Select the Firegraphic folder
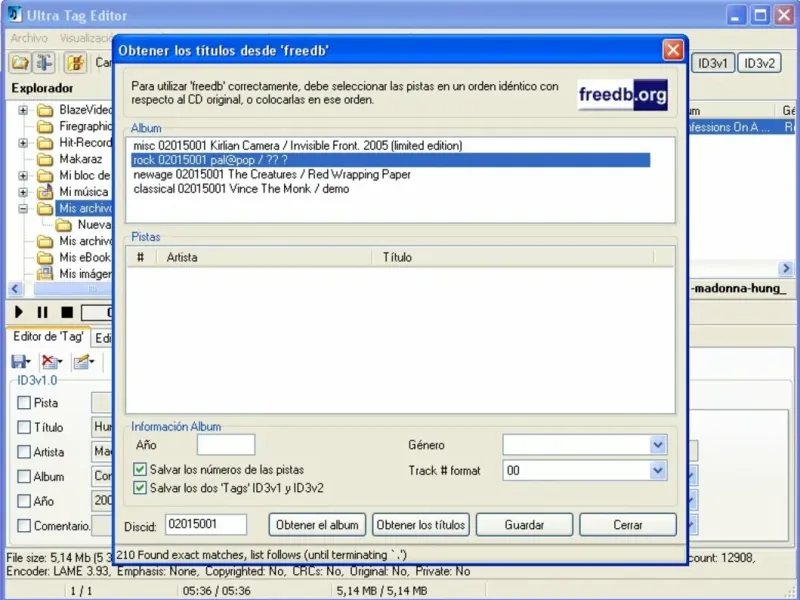 click(x=85, y=126)
